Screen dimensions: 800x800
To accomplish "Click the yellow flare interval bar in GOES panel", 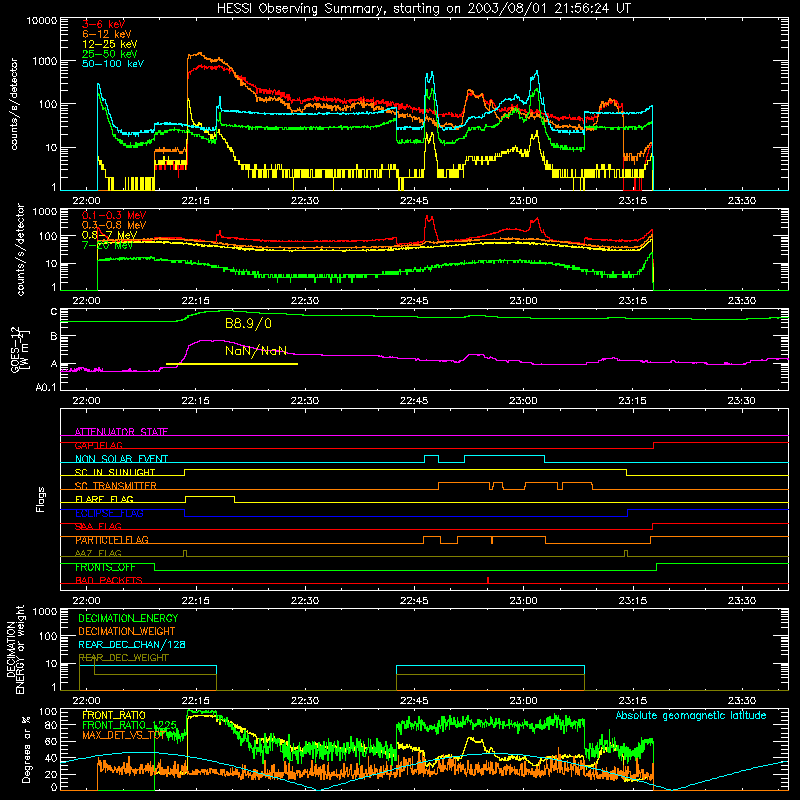I will click(232, 364).
